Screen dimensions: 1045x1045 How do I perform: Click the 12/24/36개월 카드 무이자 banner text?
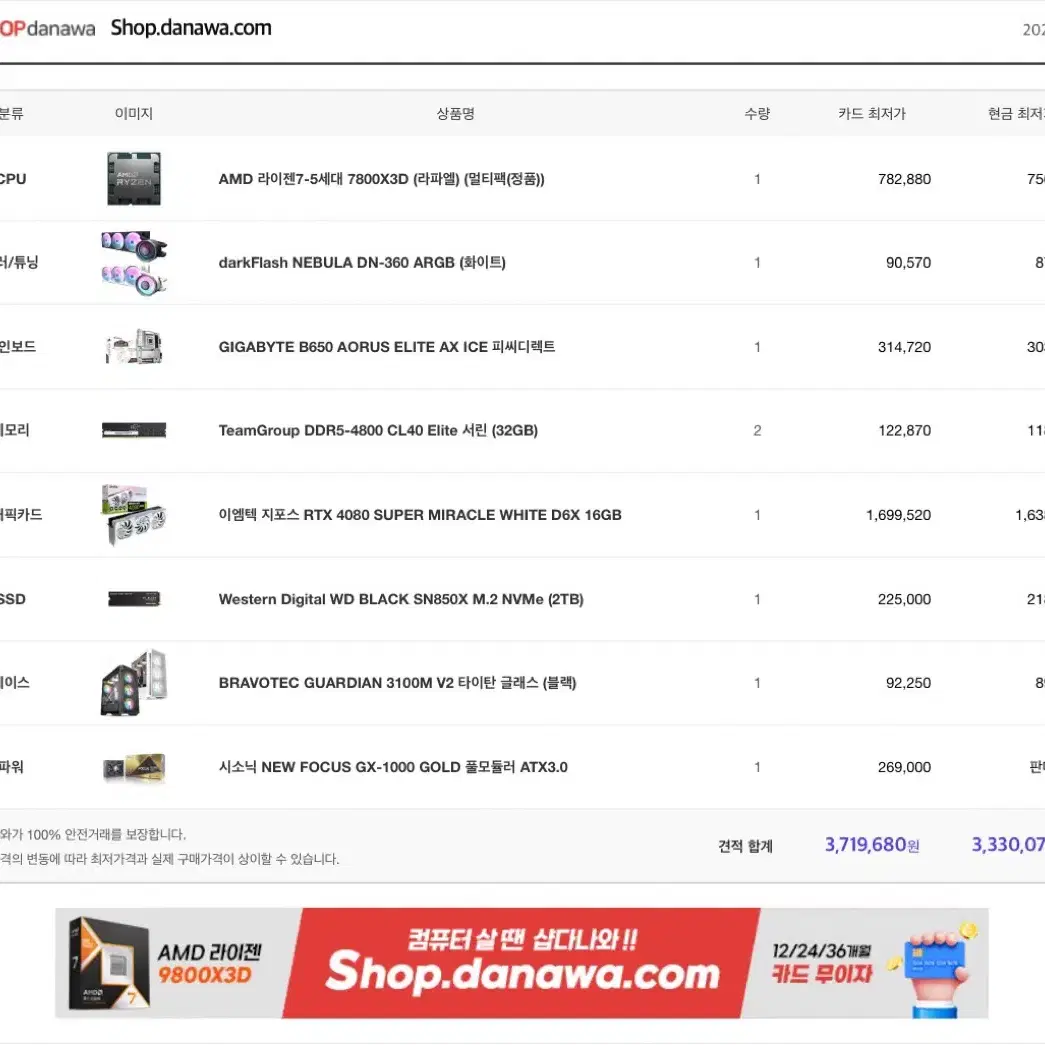pyautogui.click(x=822, y=963)
